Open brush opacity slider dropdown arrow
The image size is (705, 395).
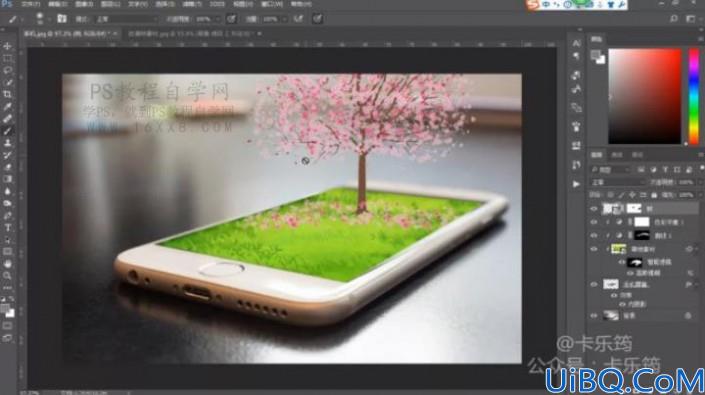coord(218,19)
